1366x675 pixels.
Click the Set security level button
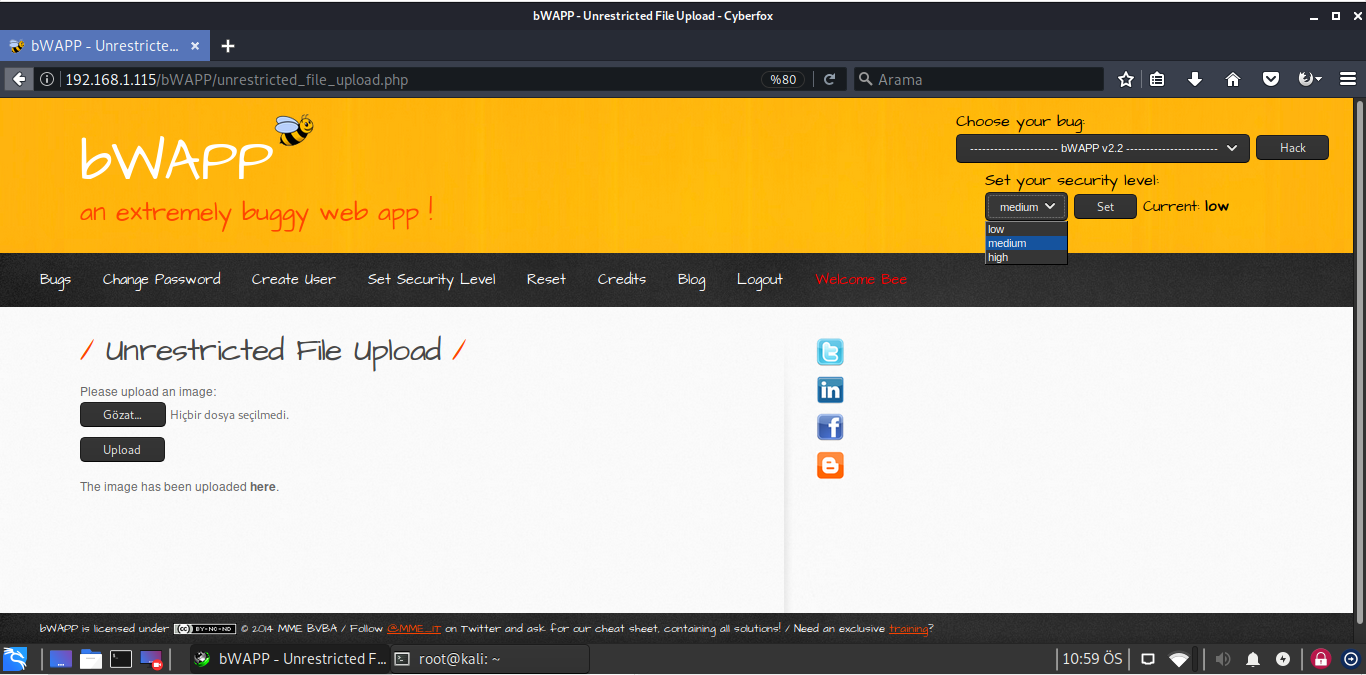point(1105,206)
